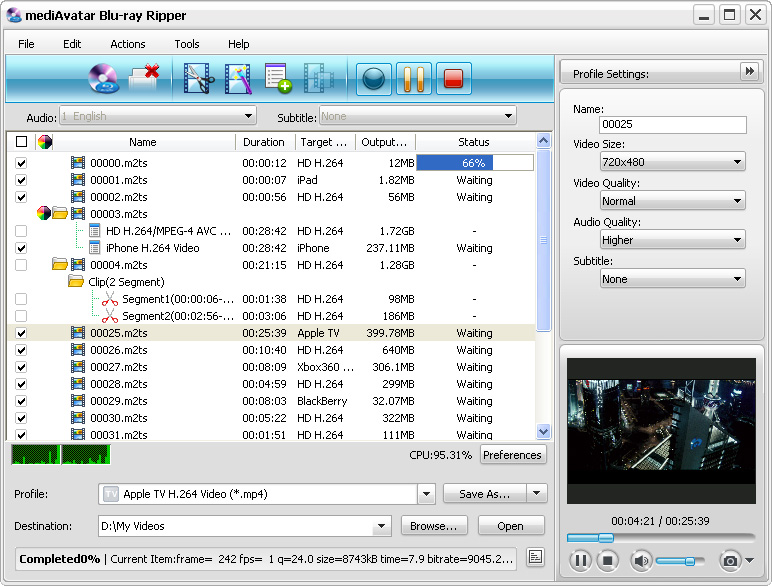
Task: Open the Effects tool with magic wand
Action: [x=238, y=78]
